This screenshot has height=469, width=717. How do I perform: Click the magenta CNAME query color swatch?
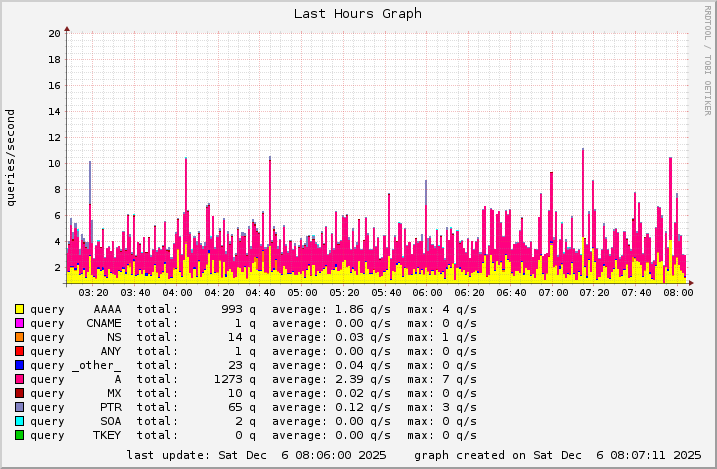tap(19, 323)
